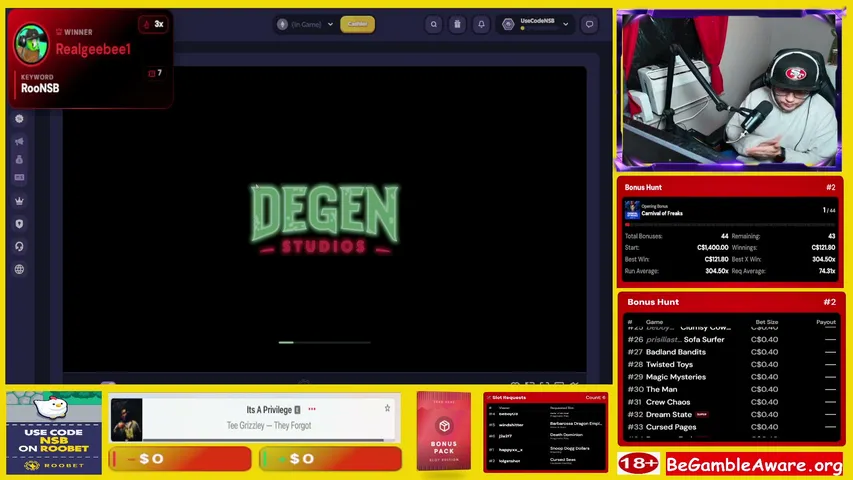The width and height of the screenshot is (853, 480).
Task: Open the language globe icon
Action: coord(19,269)
